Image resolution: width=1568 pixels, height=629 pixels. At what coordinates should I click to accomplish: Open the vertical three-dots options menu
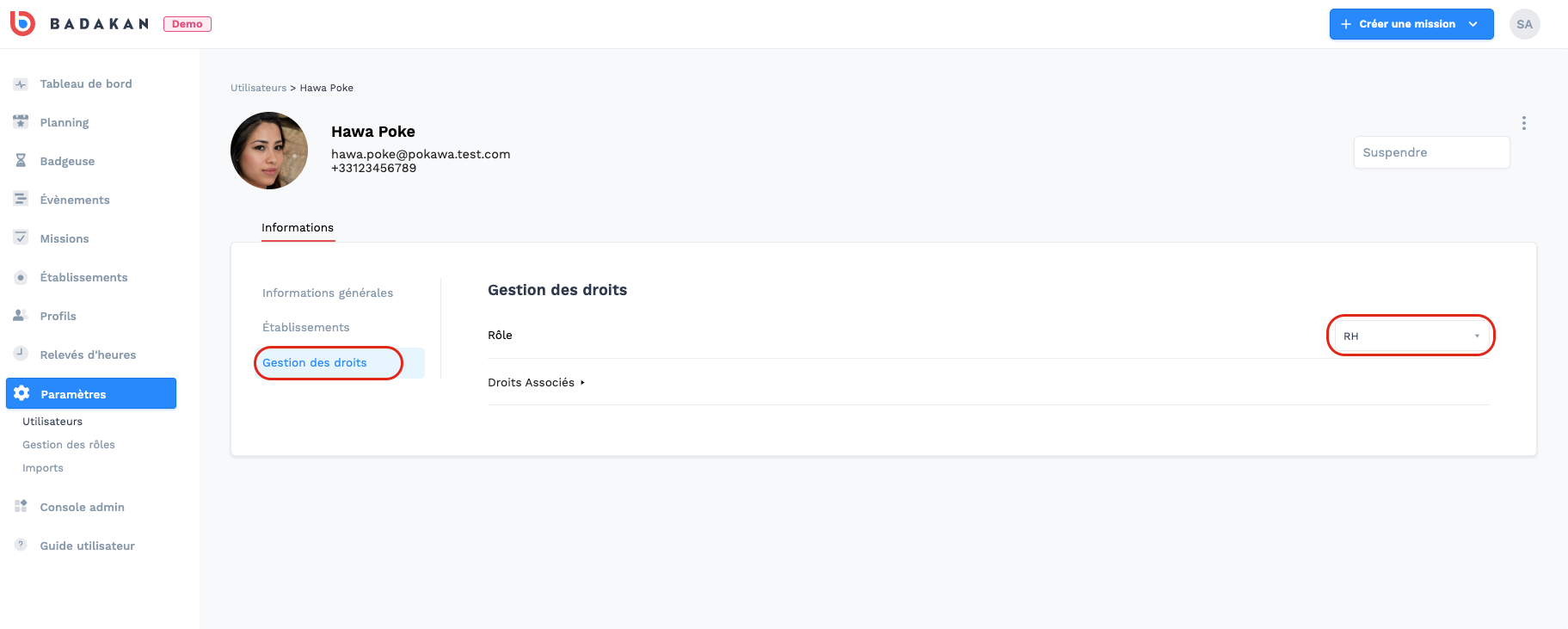point(1523,123)
